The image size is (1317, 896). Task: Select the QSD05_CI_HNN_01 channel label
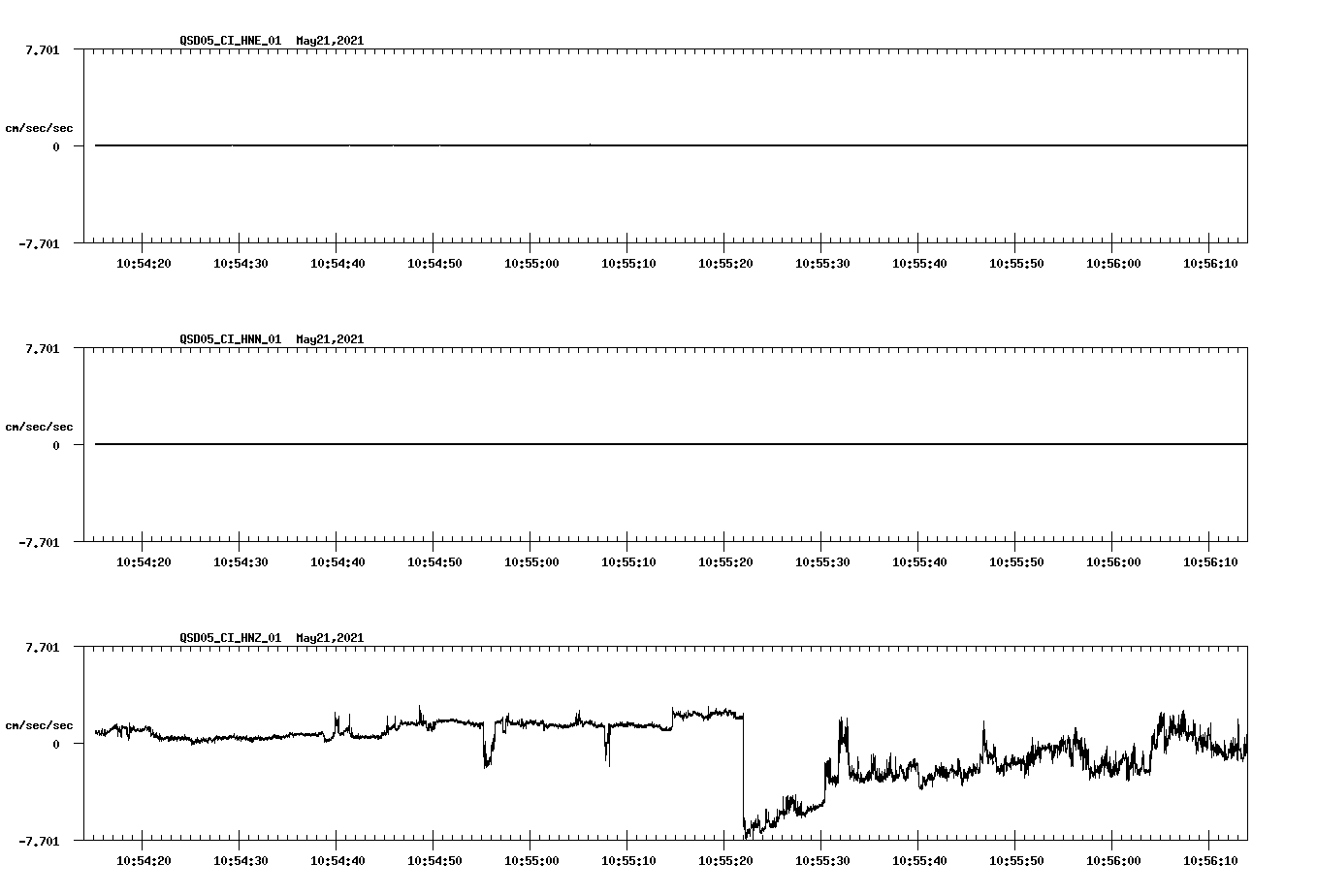point(230,339)
